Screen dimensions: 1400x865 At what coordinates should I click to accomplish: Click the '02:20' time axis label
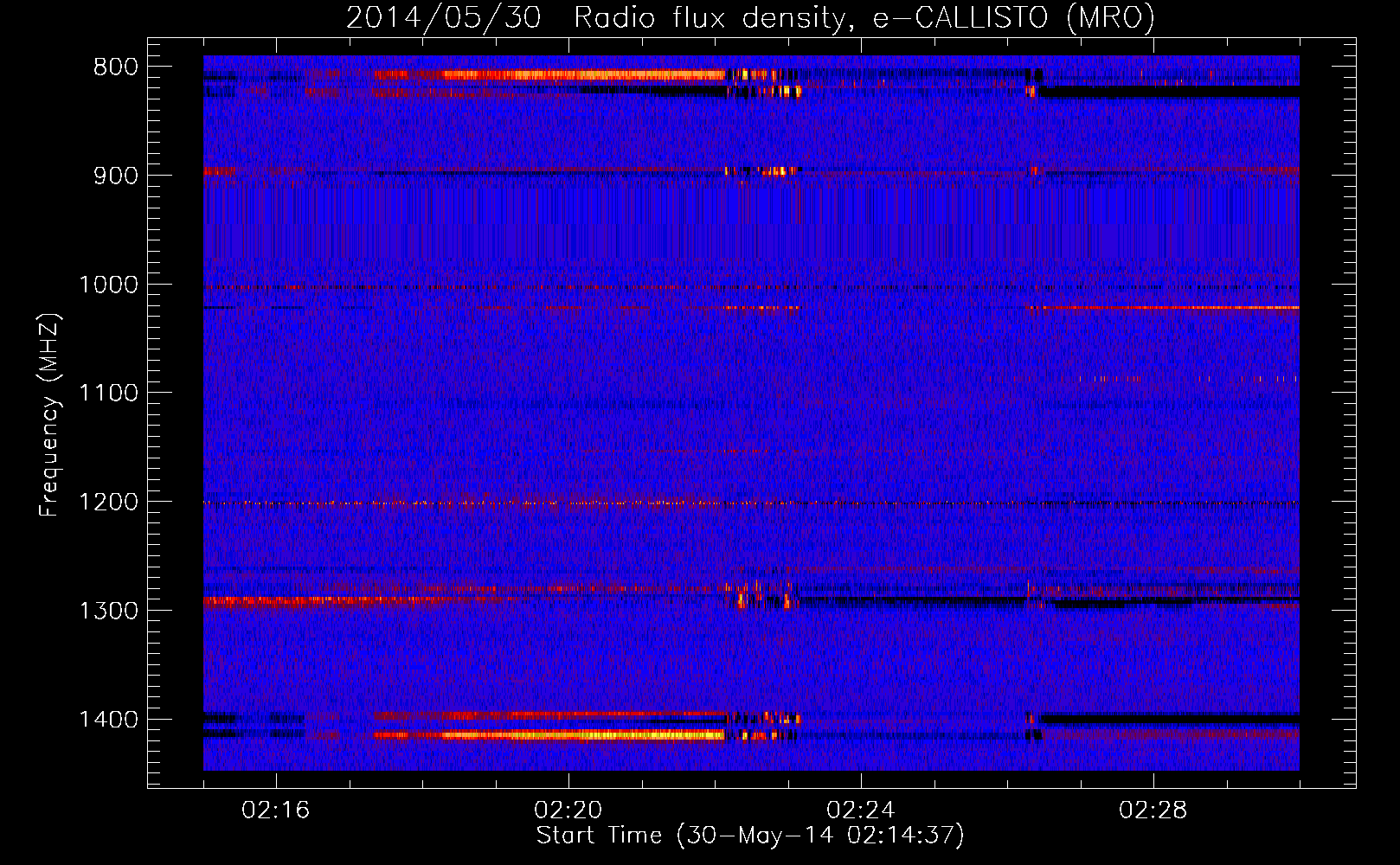568,811
